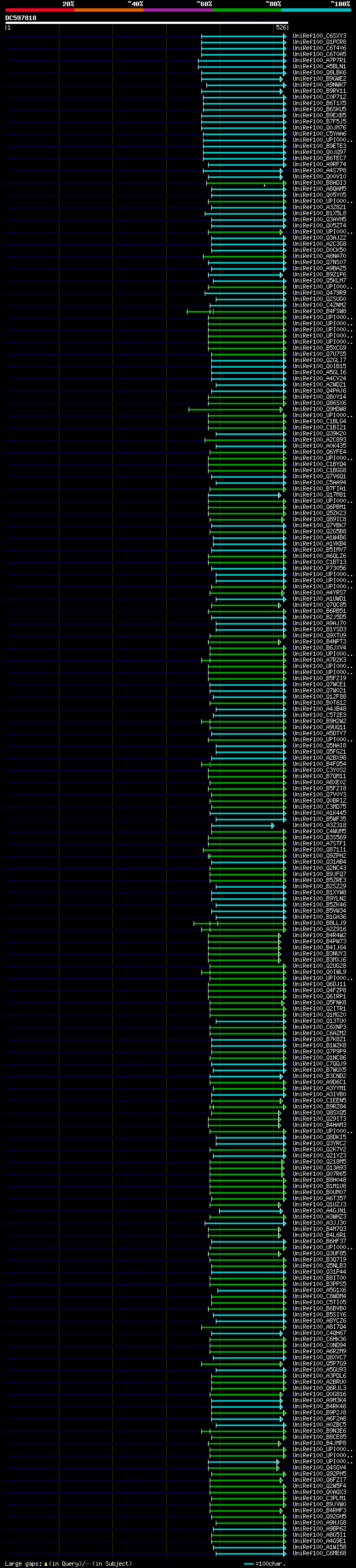Select the UniRef100_A3JJ30 label
This screenshot has width=356, height=1568.
click(x=319, y=1223)
